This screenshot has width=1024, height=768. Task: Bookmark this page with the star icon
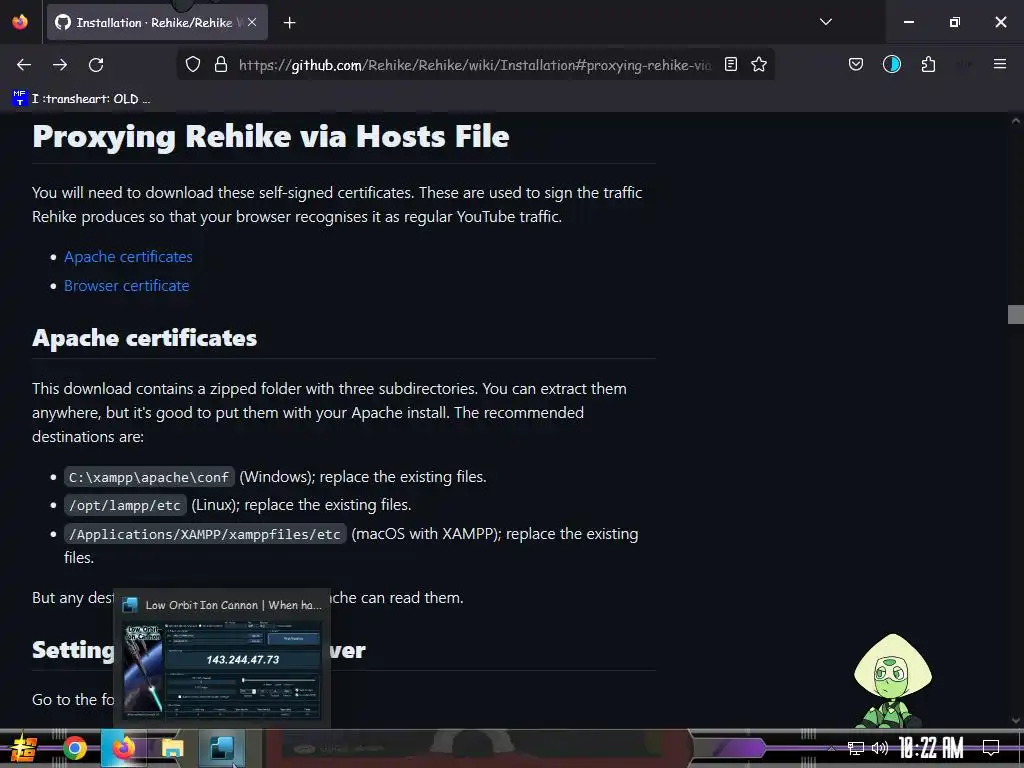pos(758,65)
